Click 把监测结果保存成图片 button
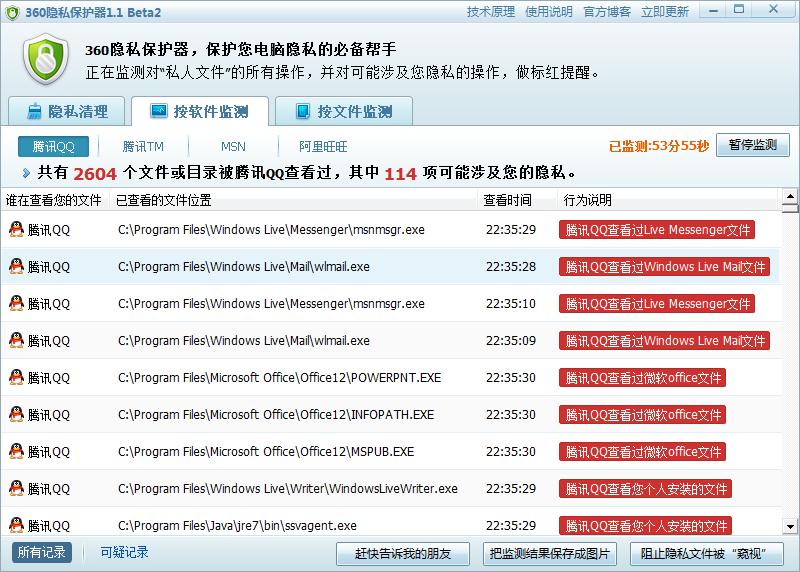 point(549,554)
